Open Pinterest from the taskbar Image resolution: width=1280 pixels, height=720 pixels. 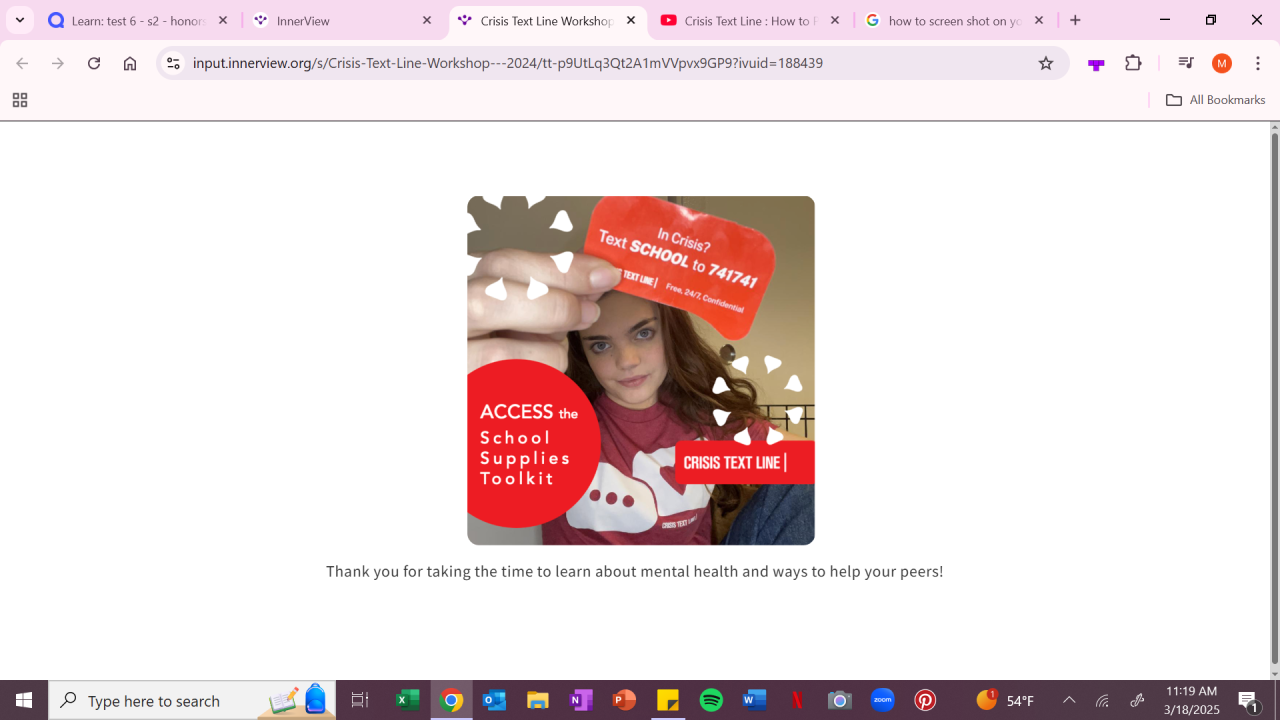click(926, 700)
